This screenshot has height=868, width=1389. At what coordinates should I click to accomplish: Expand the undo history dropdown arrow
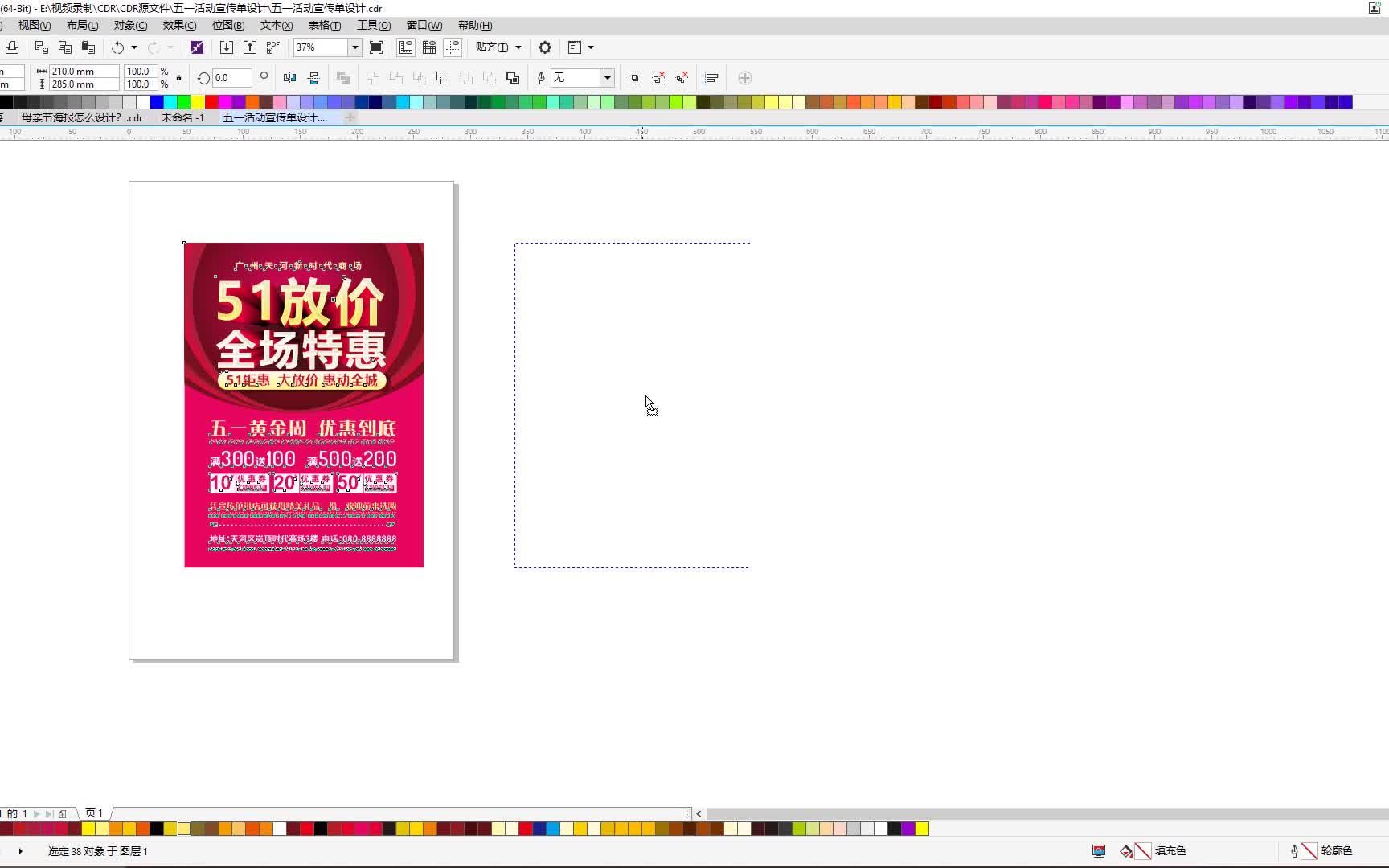(134, 47)
